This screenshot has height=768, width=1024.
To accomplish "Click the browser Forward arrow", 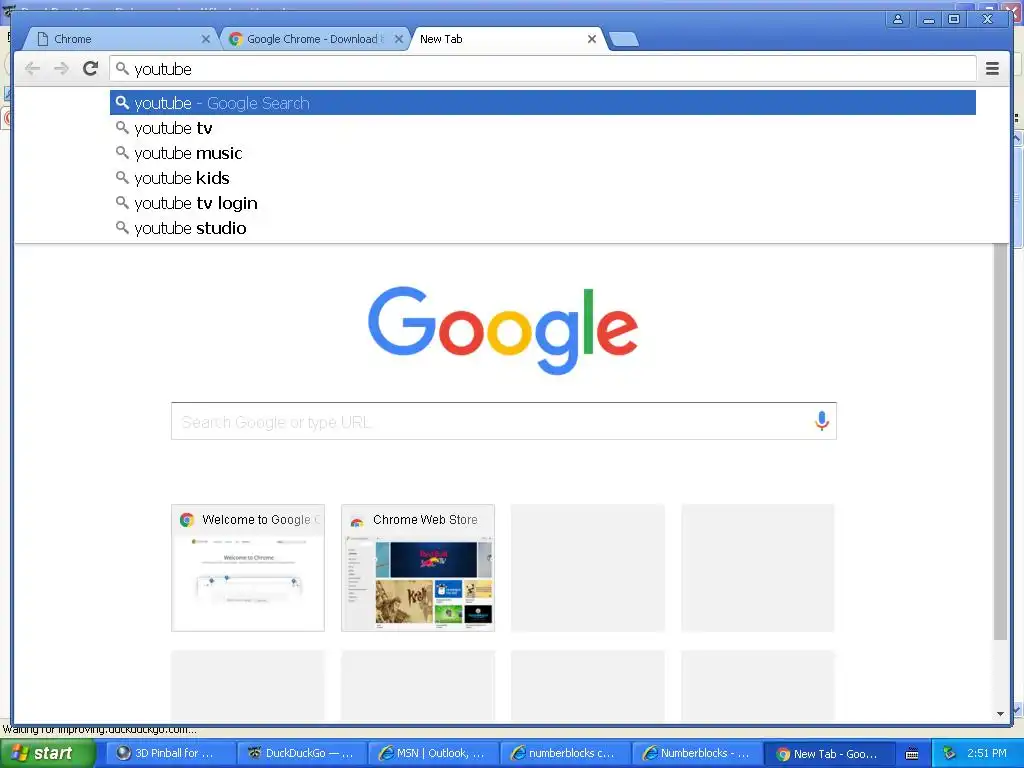I will (61, 69).
